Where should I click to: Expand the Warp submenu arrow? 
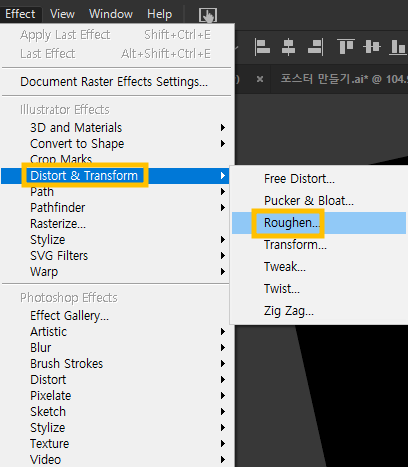click(223, 272)
